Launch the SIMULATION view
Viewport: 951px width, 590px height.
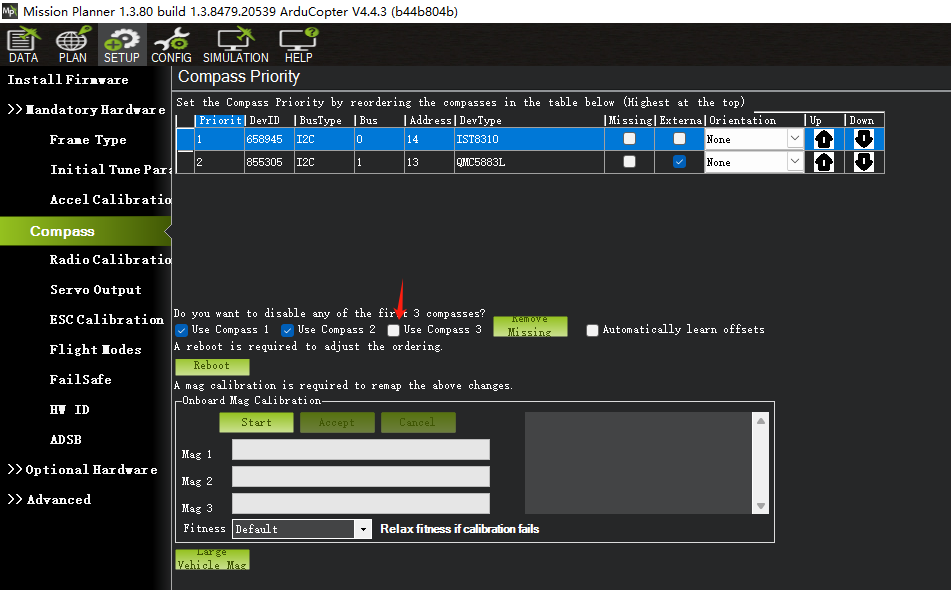pos(235,44)
